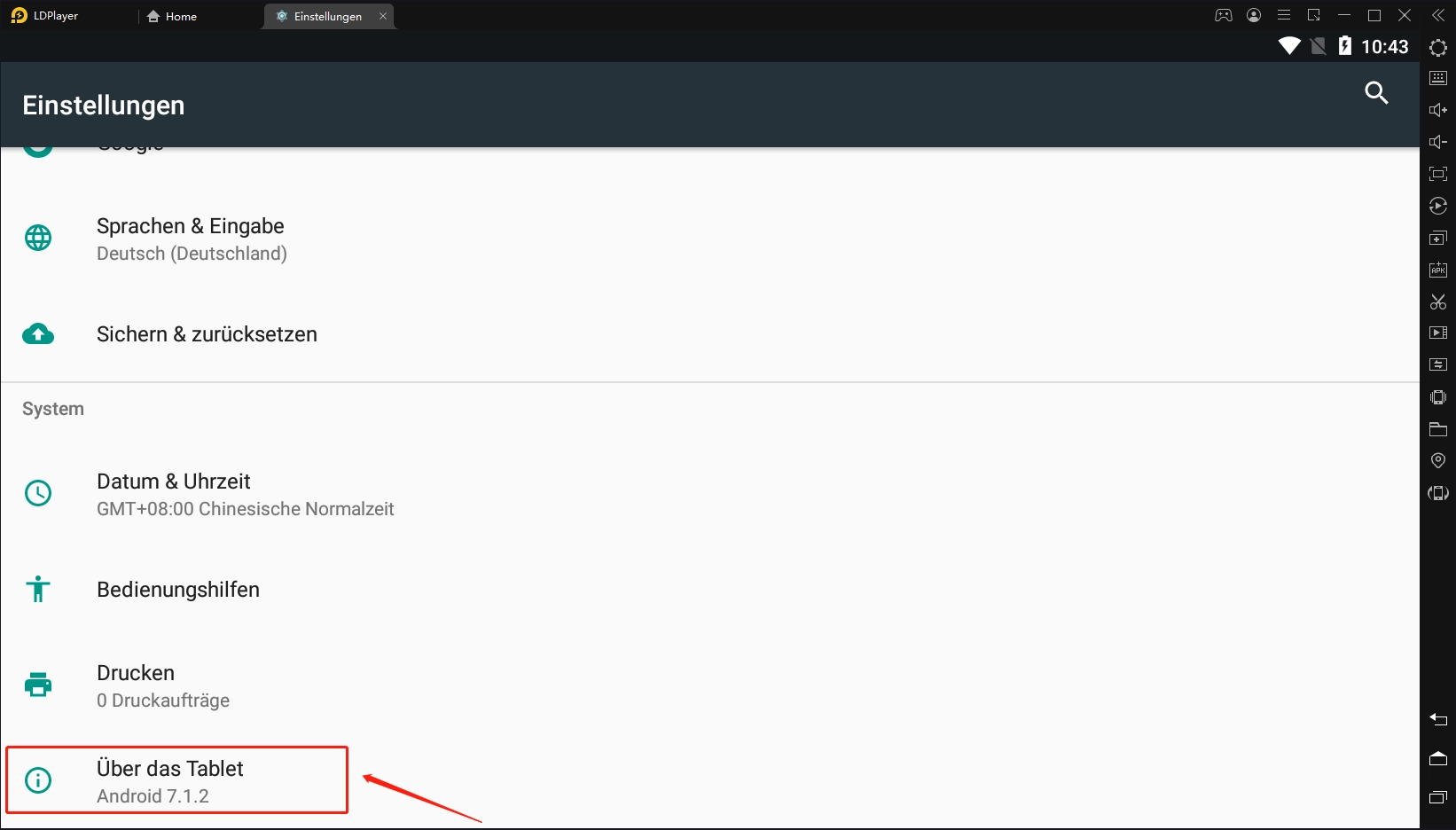Toggle fullscreen icon in sidebar
1456x830 pixels.
point(1438,174)
